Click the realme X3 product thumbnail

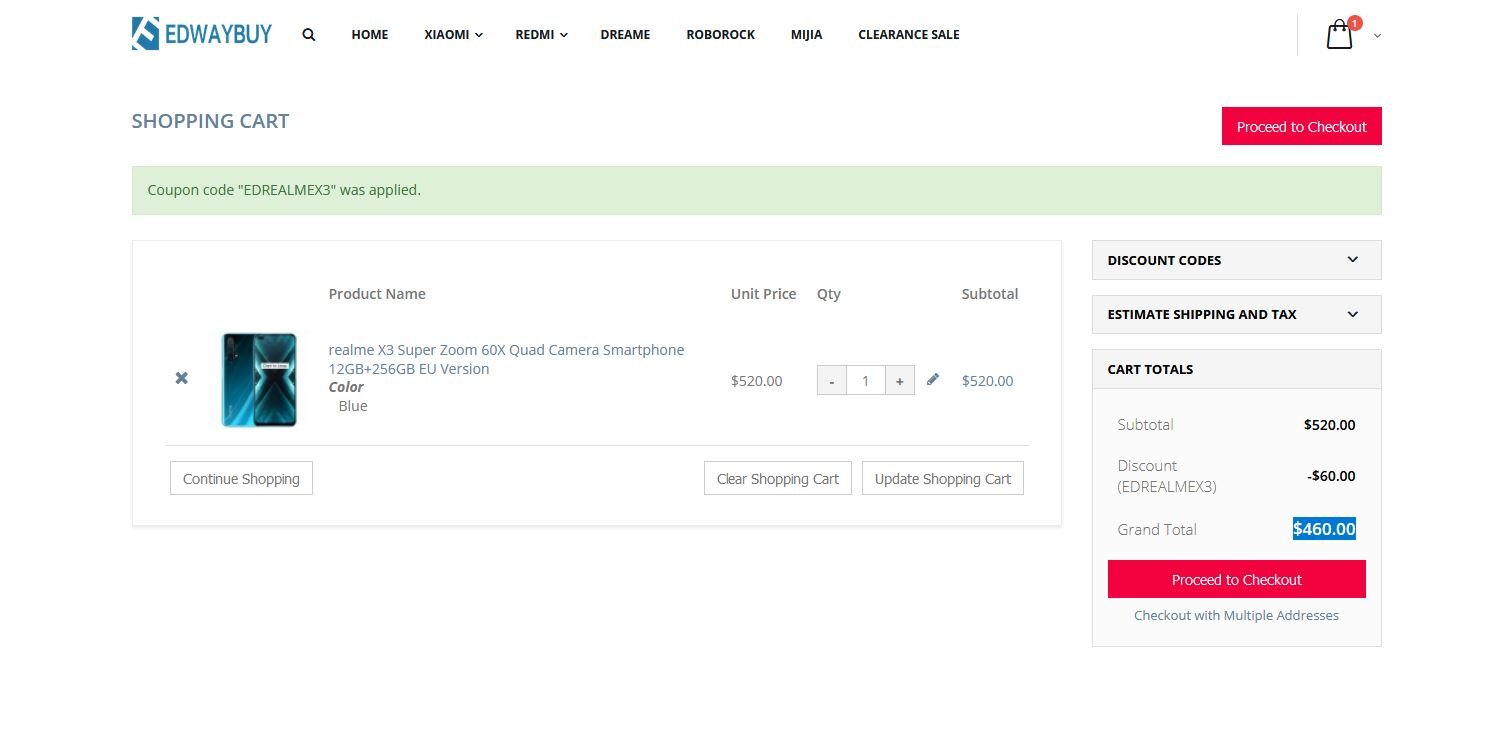point(259,380)
